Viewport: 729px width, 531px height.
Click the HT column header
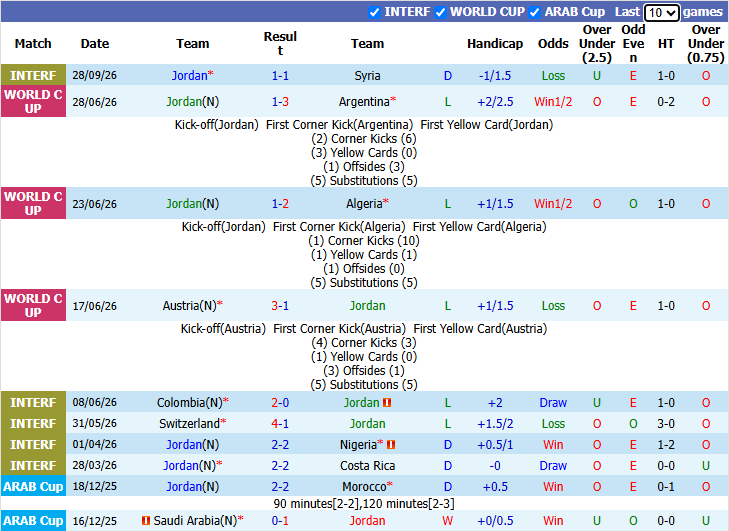click(666, 43)
